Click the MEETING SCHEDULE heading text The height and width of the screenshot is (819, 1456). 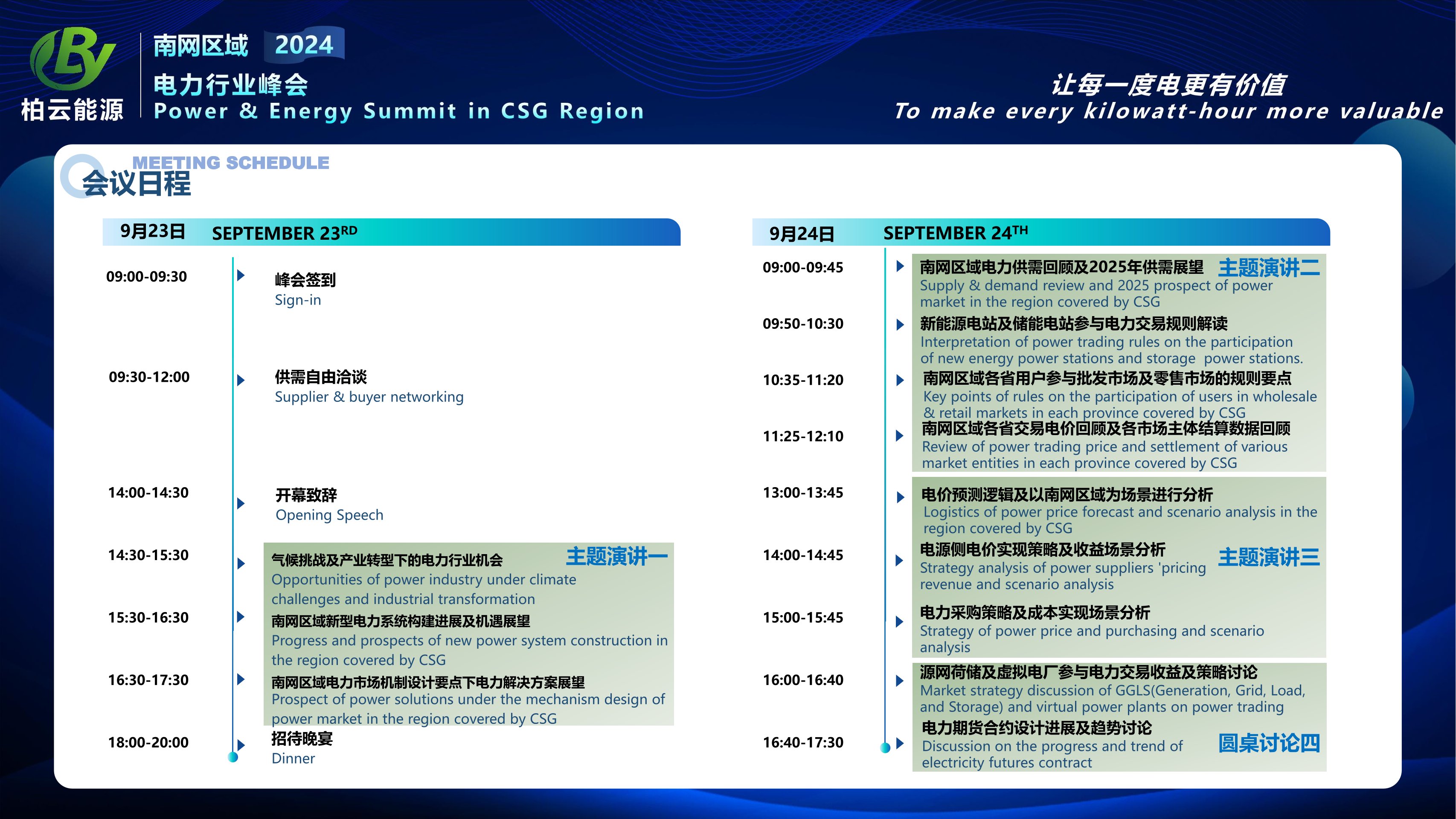coord(231,163)
